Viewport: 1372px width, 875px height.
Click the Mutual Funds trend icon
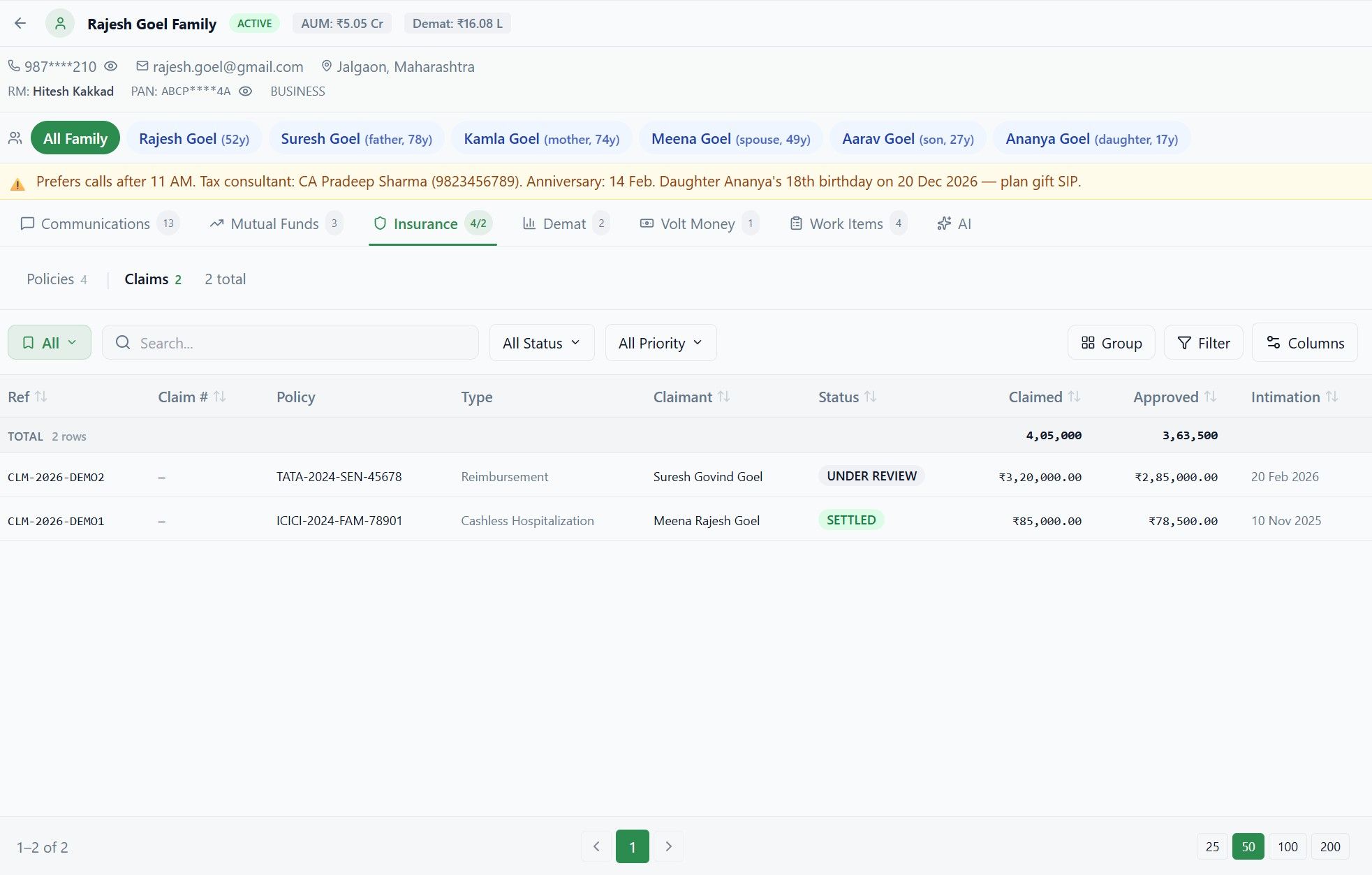click(x=216, y=223)
